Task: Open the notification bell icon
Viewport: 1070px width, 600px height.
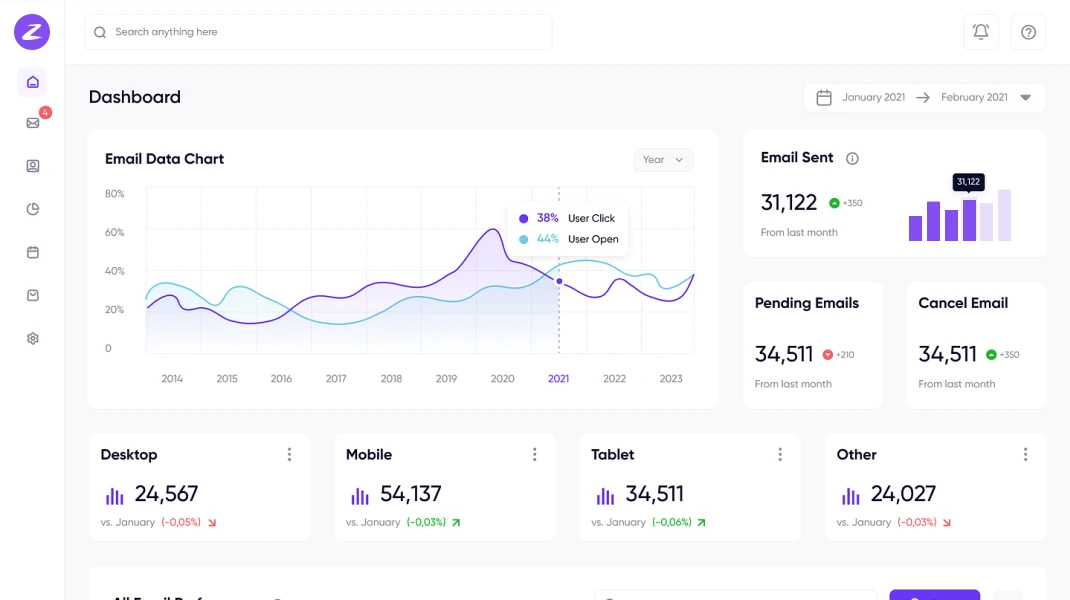Action: coord(980,32)
